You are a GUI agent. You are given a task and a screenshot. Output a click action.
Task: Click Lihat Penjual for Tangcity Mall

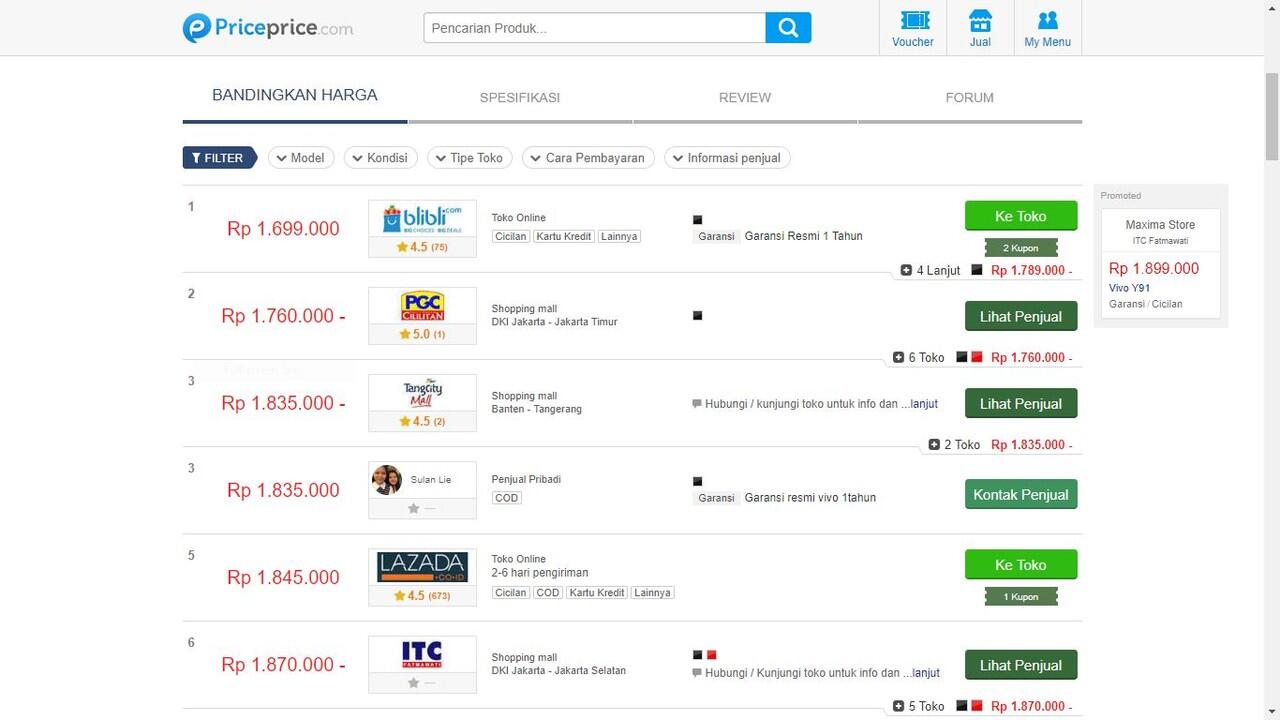pos(1021,403)
